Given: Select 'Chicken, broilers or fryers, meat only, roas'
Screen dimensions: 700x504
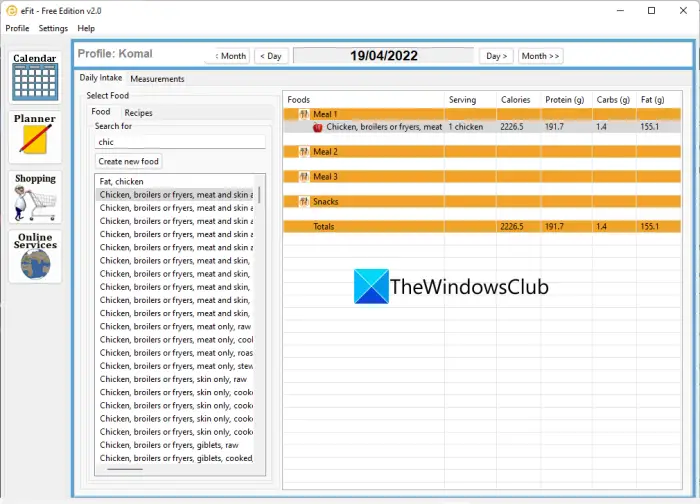Looking at the screenshot, I should click(x=175, y=353).
